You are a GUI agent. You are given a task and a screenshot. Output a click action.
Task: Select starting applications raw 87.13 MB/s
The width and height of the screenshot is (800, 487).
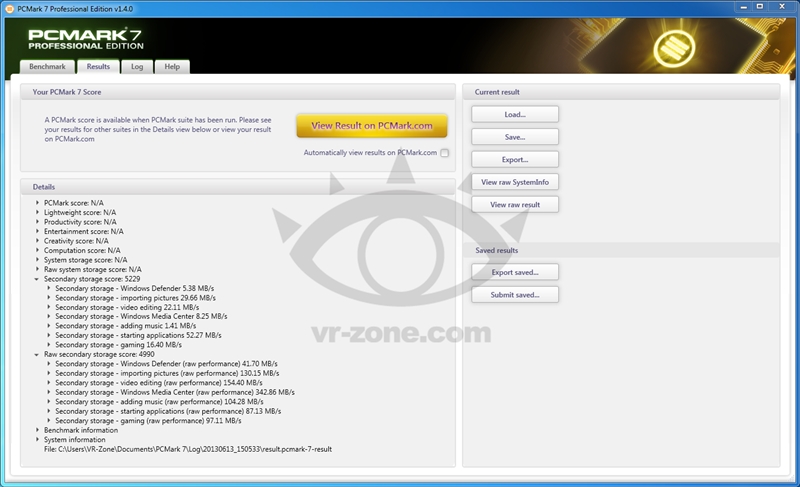tap(168, 411)
